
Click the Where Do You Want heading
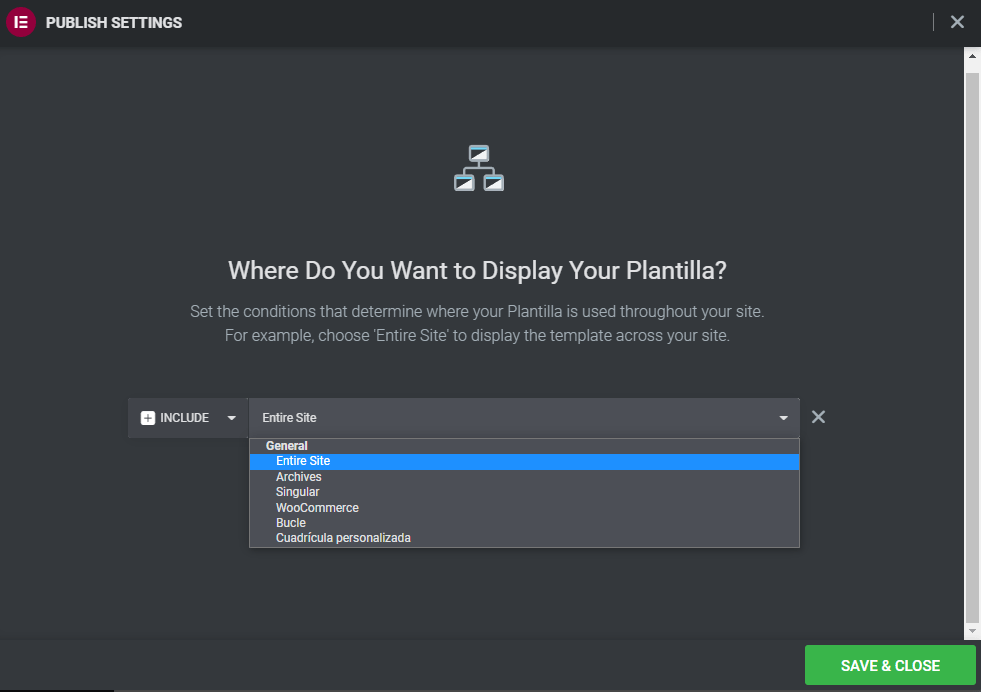477,270
